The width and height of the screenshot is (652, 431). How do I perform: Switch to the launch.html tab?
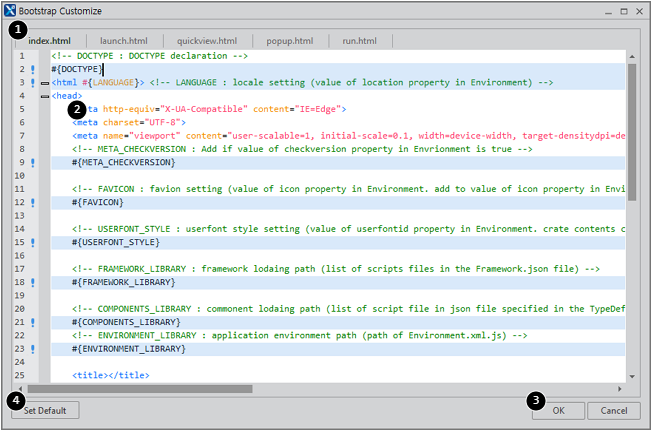[x=123, y=41]
